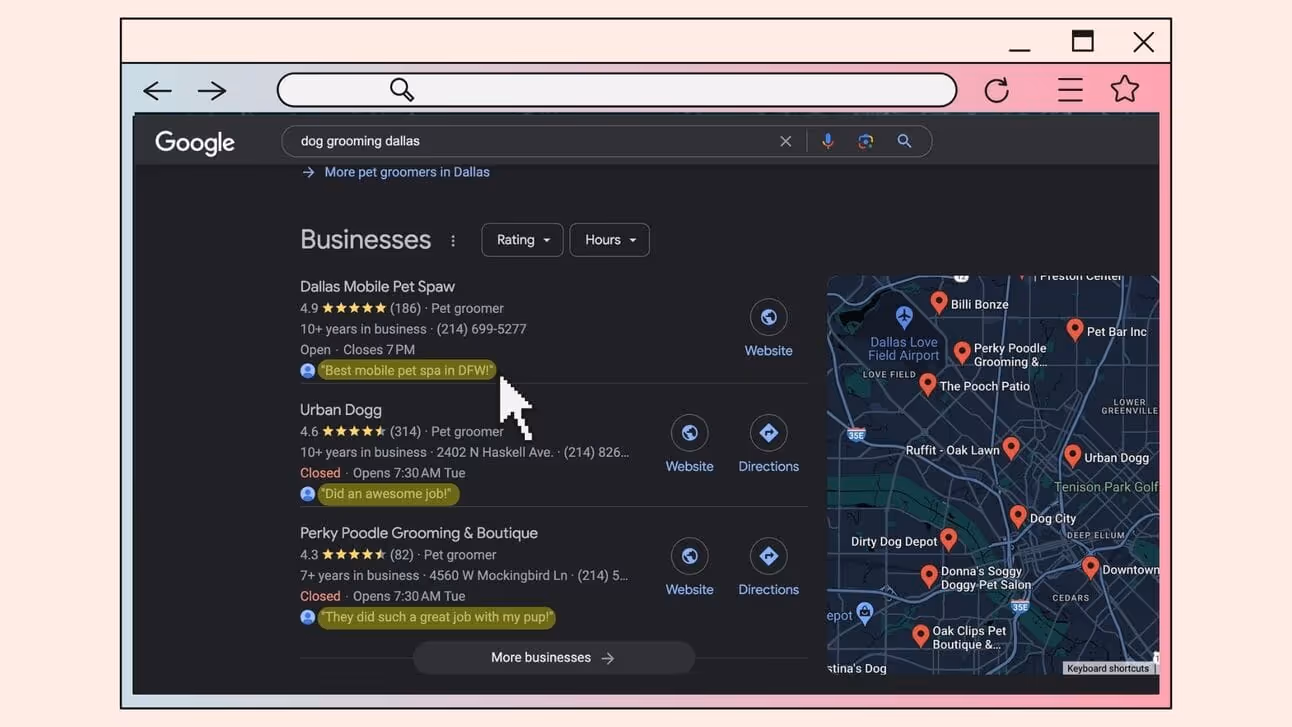This screenshot has width=1292, height=727.
Task: Click phone number (214) 699-5277
Action: (x=482, y=329)
